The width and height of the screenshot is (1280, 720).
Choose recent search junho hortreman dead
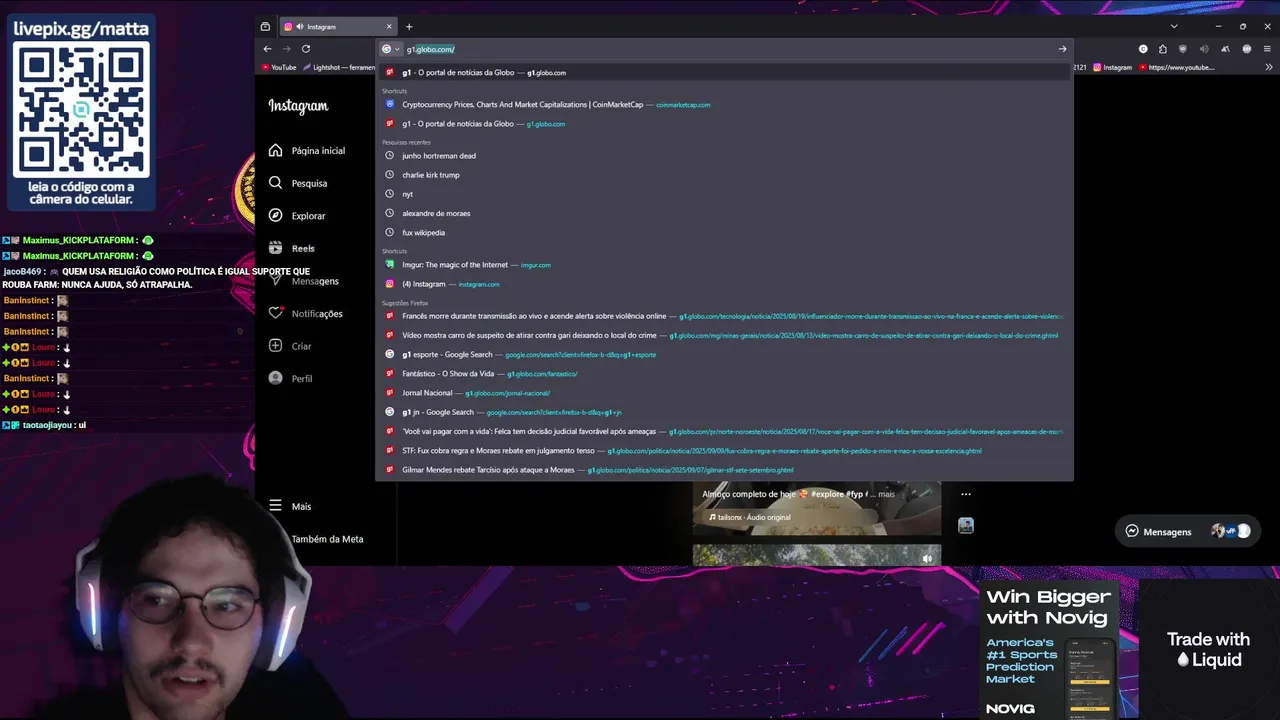pyautogui.click(x=724, y=156)
